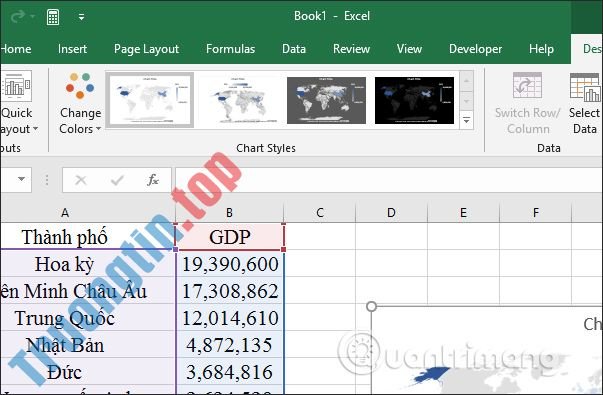Apply the gray background map chart style
603x395 pixels.
tap(326, 100)
